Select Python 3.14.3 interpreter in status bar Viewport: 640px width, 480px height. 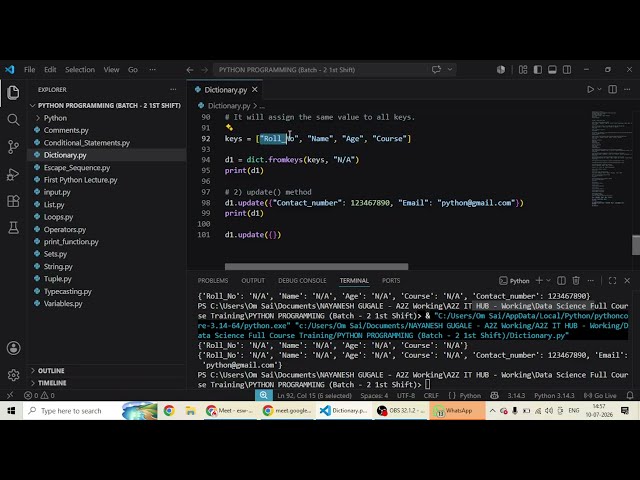554,395
